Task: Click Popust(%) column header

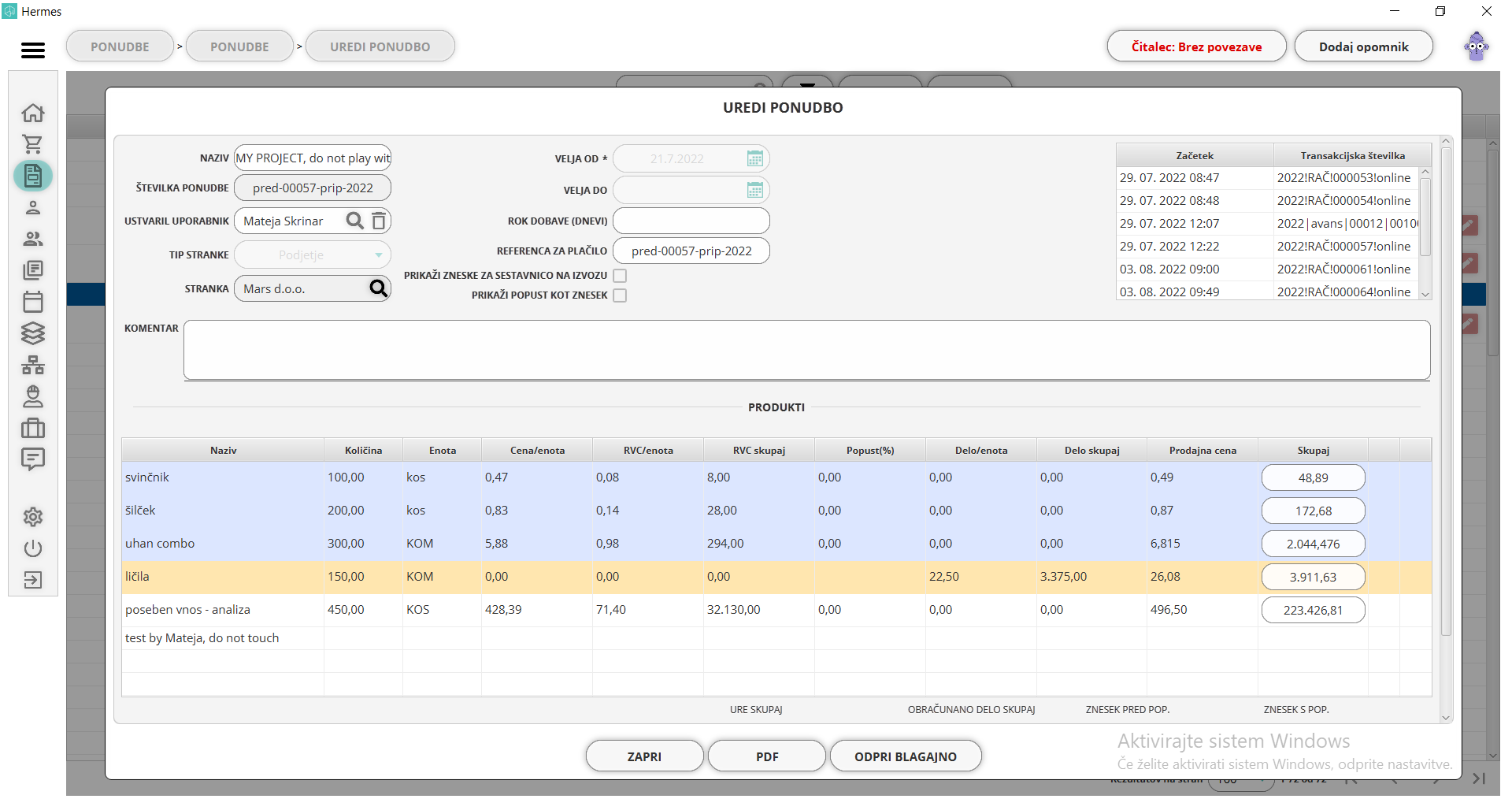Action: [x=870, y=450]
